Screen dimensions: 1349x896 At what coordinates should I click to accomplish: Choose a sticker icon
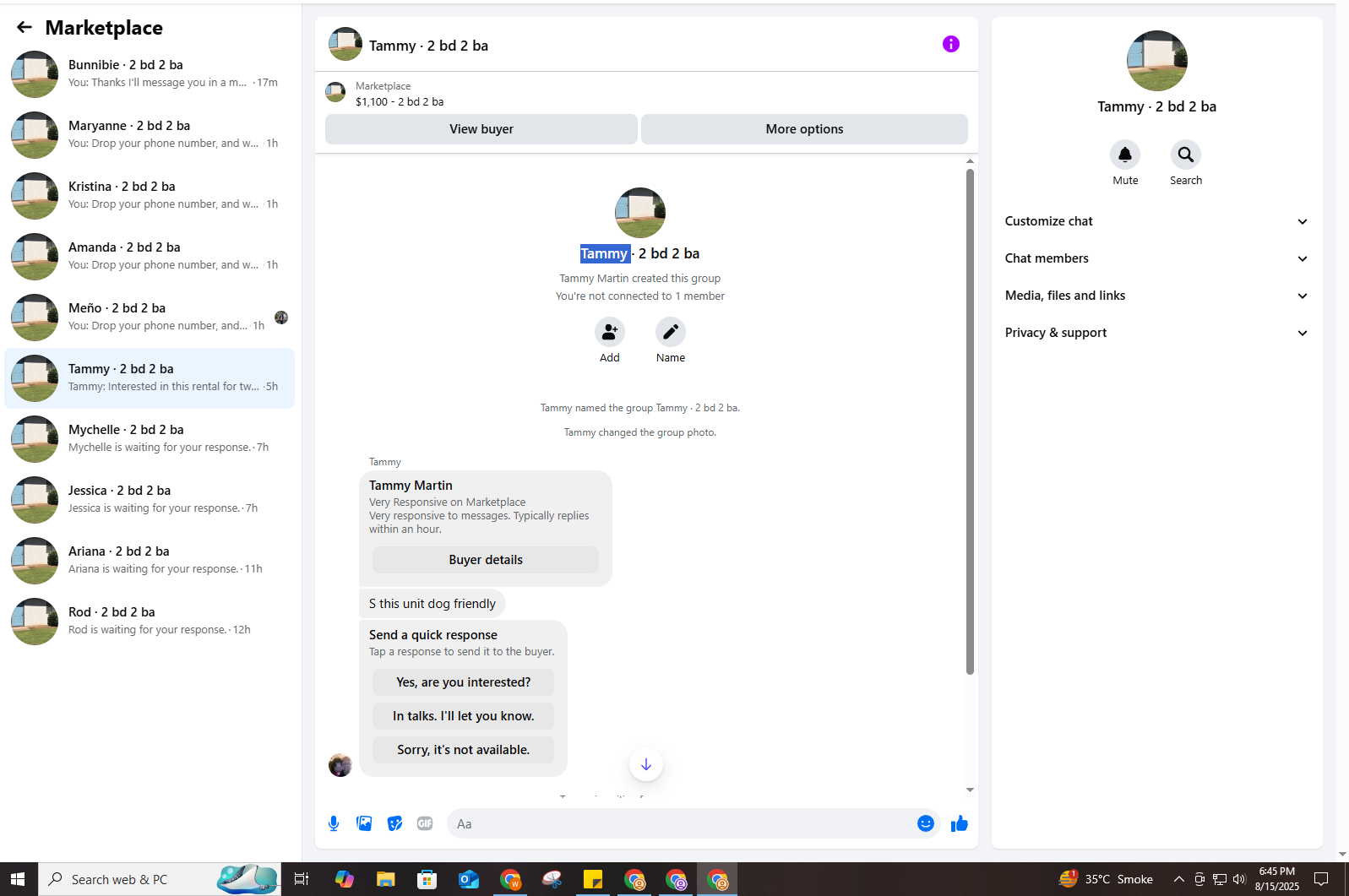394,823
